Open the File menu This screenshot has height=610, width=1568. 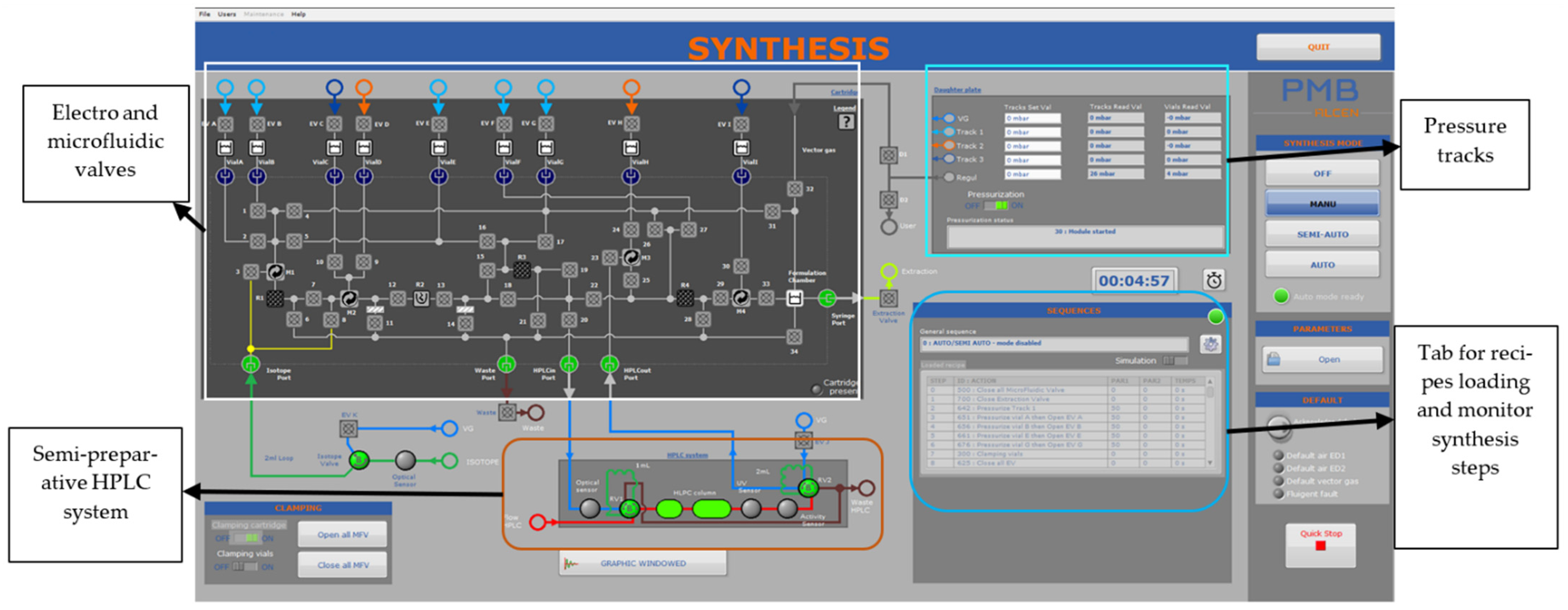205,14
